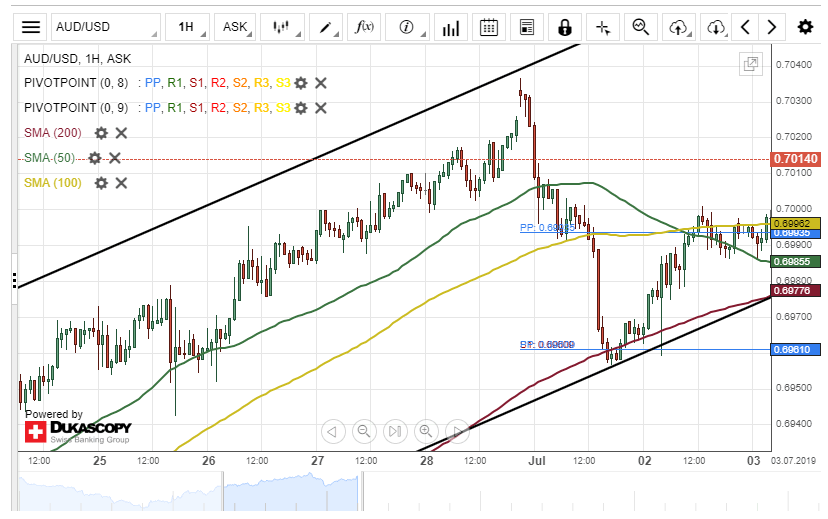828x519 pixels.
Task: Open the ASK price side dropdown
Action: [x=235, y=27]
